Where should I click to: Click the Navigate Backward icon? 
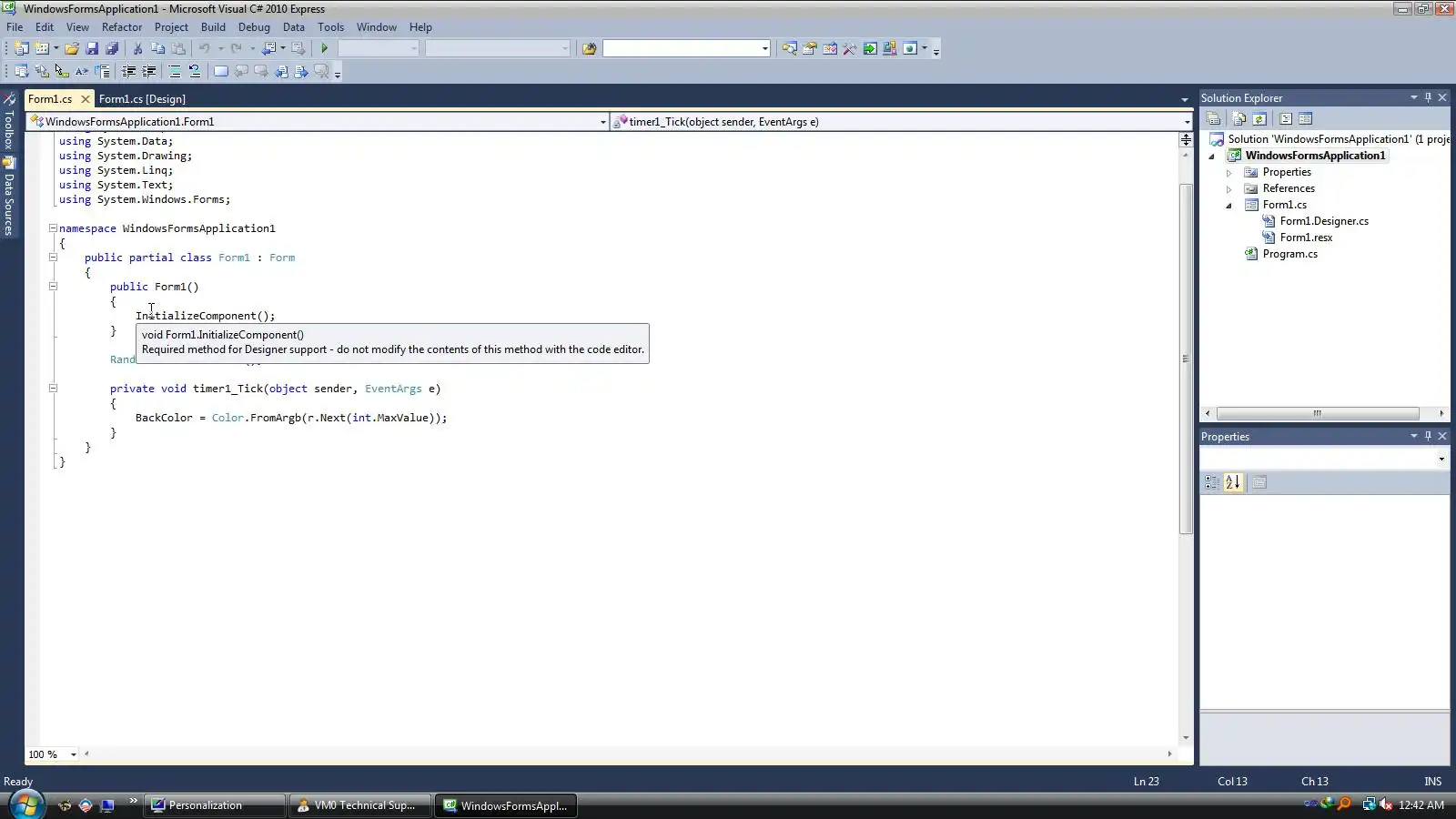click(269, 48)
